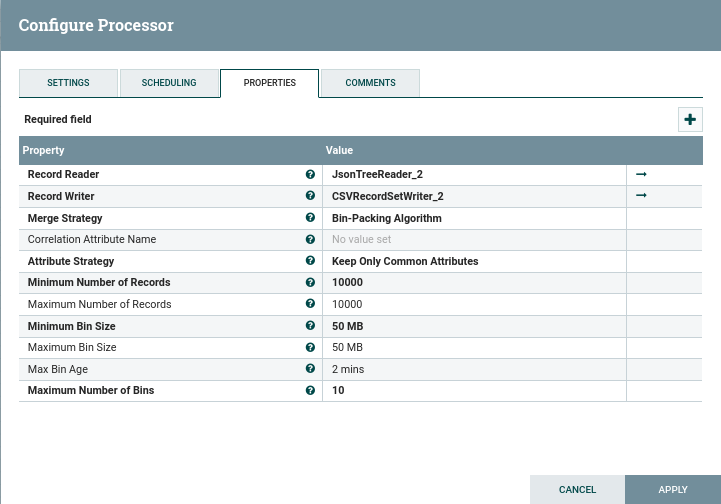Show help icon for Maximum Number of Bins
This screenshot has width=721, height=504.
pyautogui.click(x=310, y=391)
